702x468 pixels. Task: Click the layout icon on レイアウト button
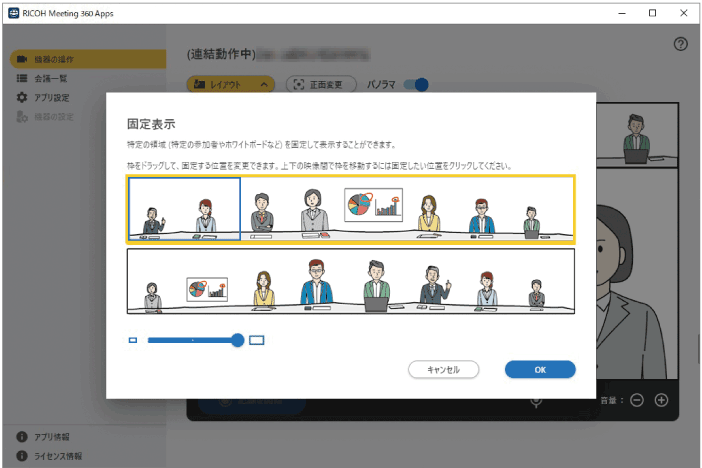199,84
